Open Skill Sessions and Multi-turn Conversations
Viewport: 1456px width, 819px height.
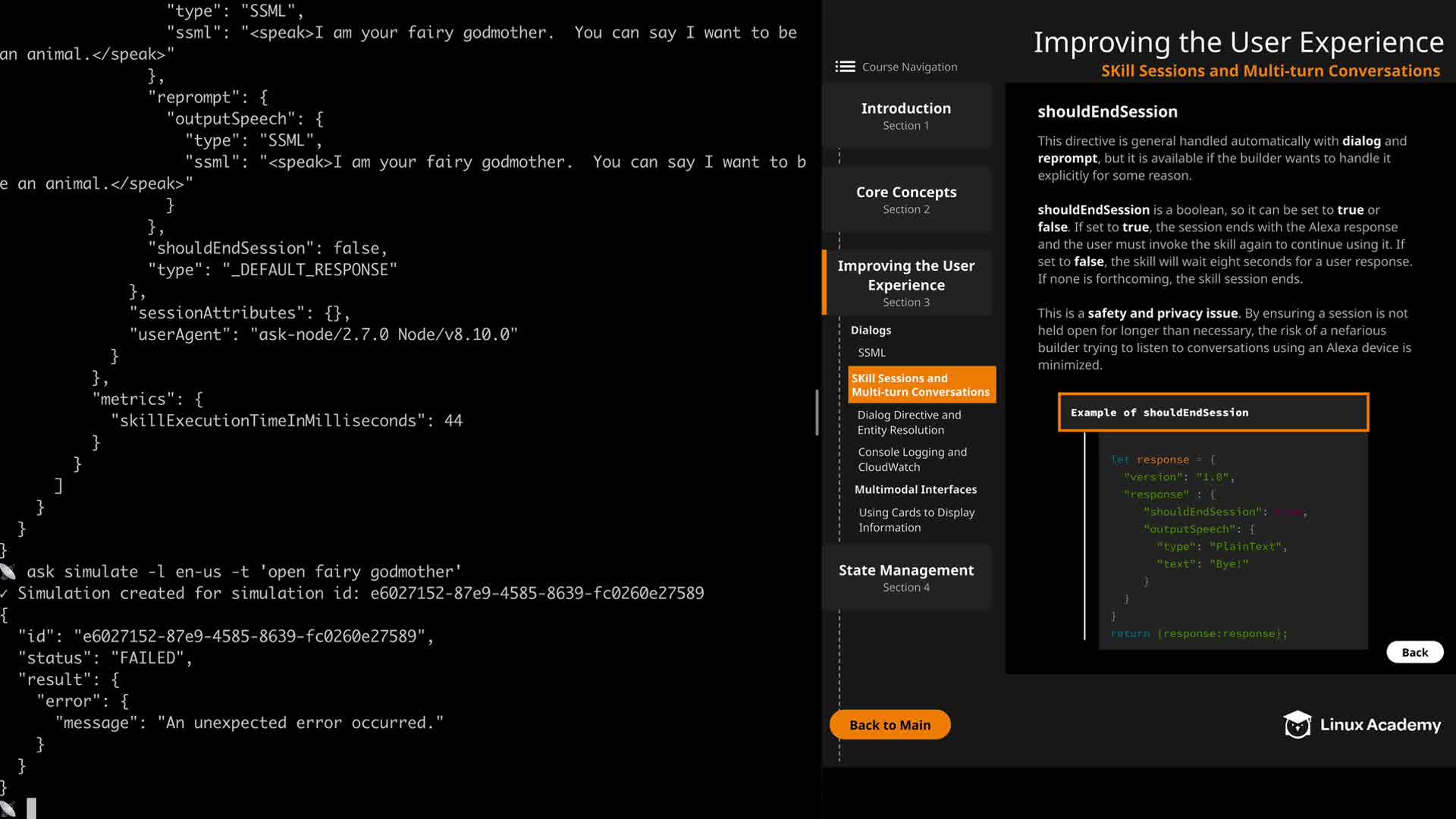[x=920, y=384]
